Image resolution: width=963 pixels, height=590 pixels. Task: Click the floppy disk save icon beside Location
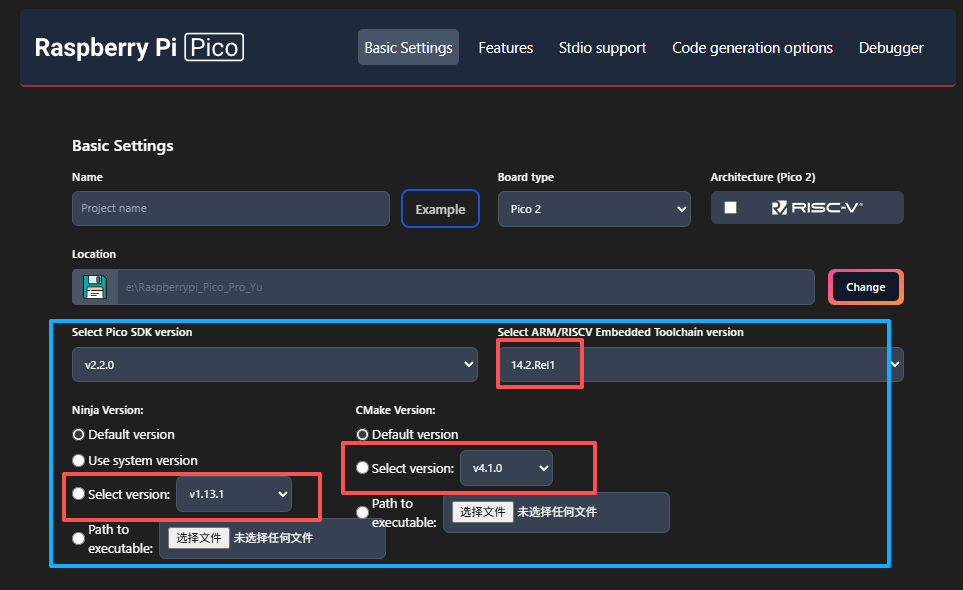[95, 287]
